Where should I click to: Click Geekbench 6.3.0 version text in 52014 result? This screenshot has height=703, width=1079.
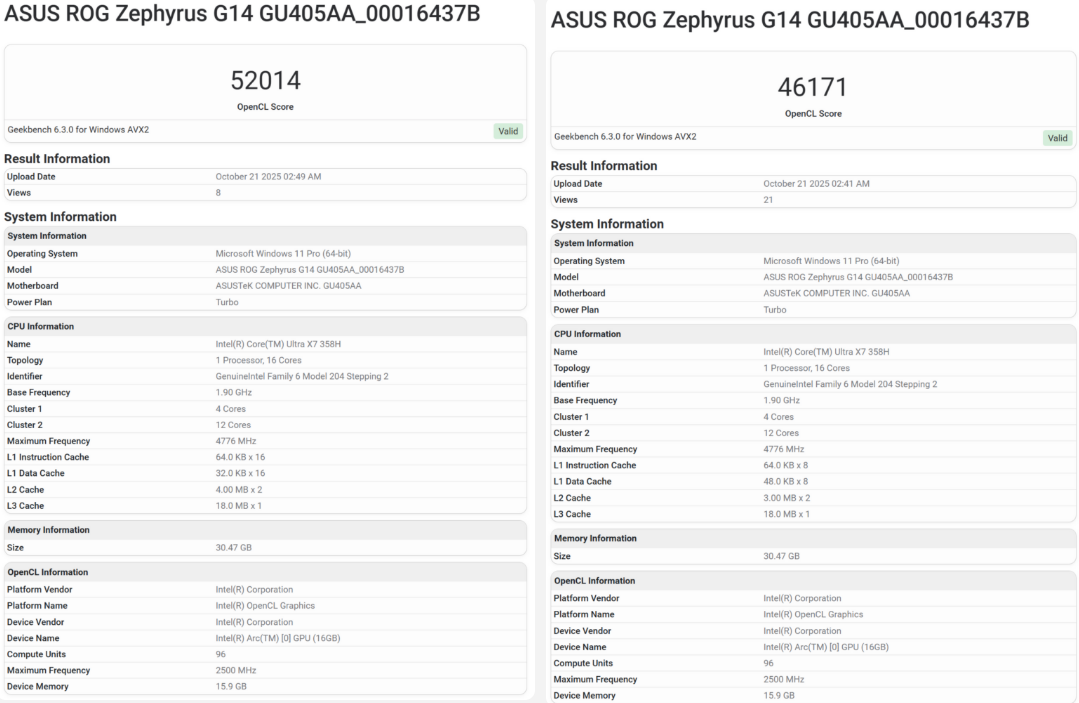coord(78,130)
